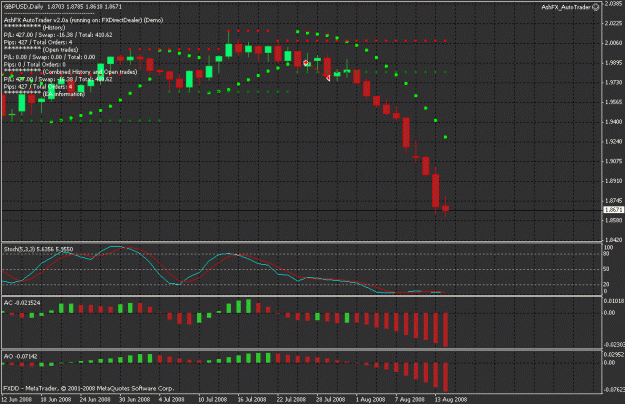Click the 1.8420 price scale value
This screenshot has width=625, height=404.
613,240
